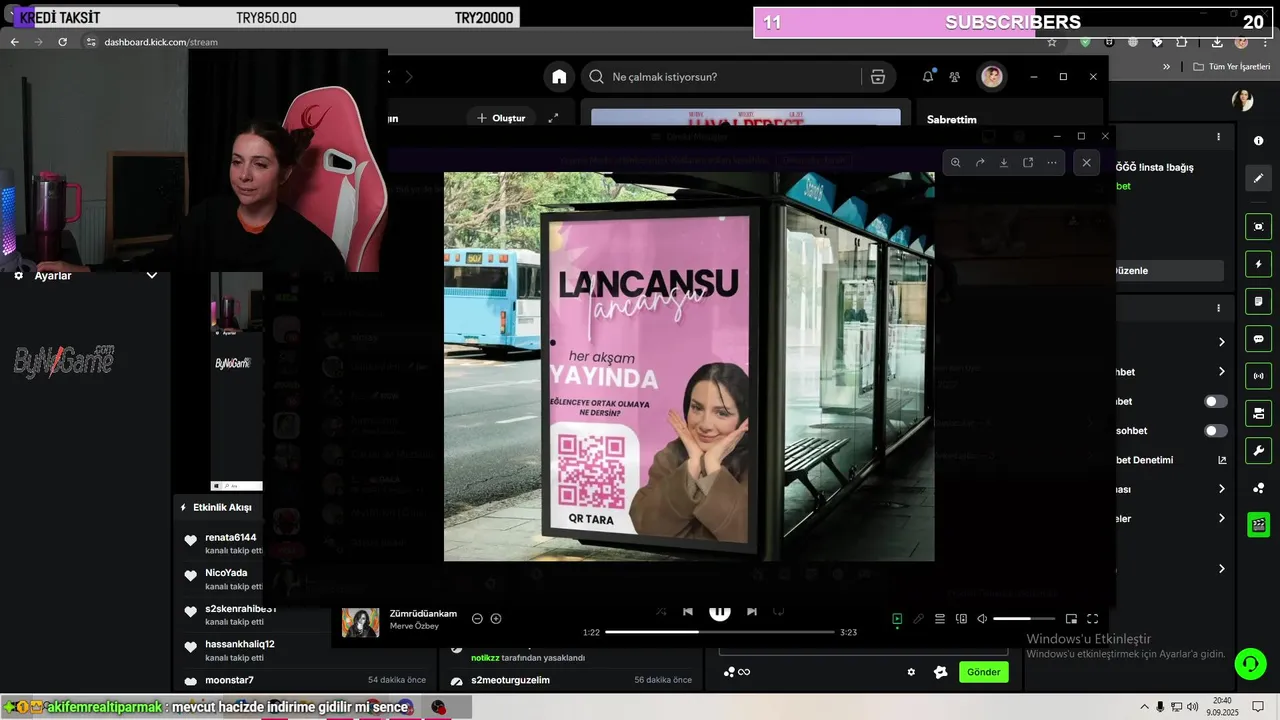
Task: Forward the image with share arrow
Action: [980, 162]
